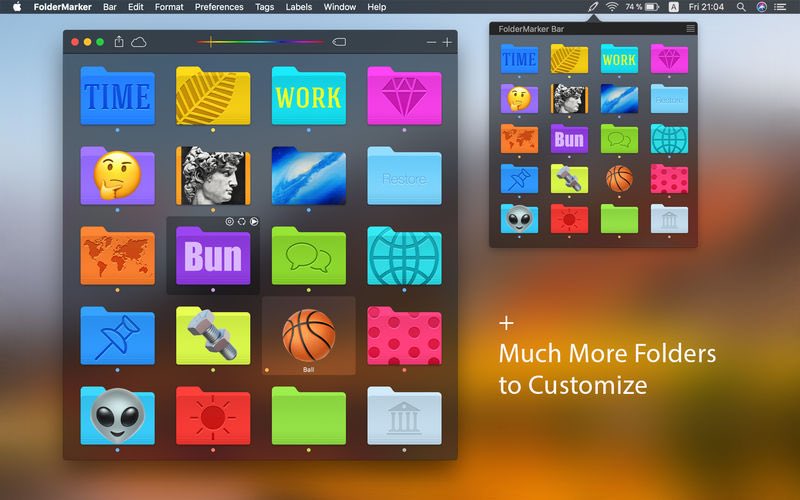
Task: Click the plus zoom-in icon
Action: pos(447,42)
